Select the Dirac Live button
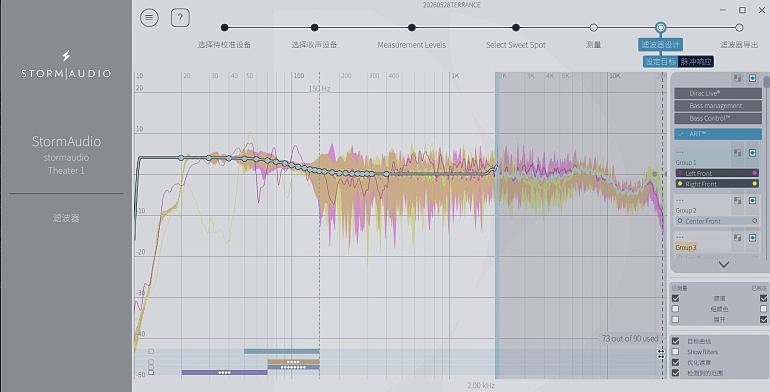This screenshot has height=392, width=770. pyautogui.click(x=718, y=93)
